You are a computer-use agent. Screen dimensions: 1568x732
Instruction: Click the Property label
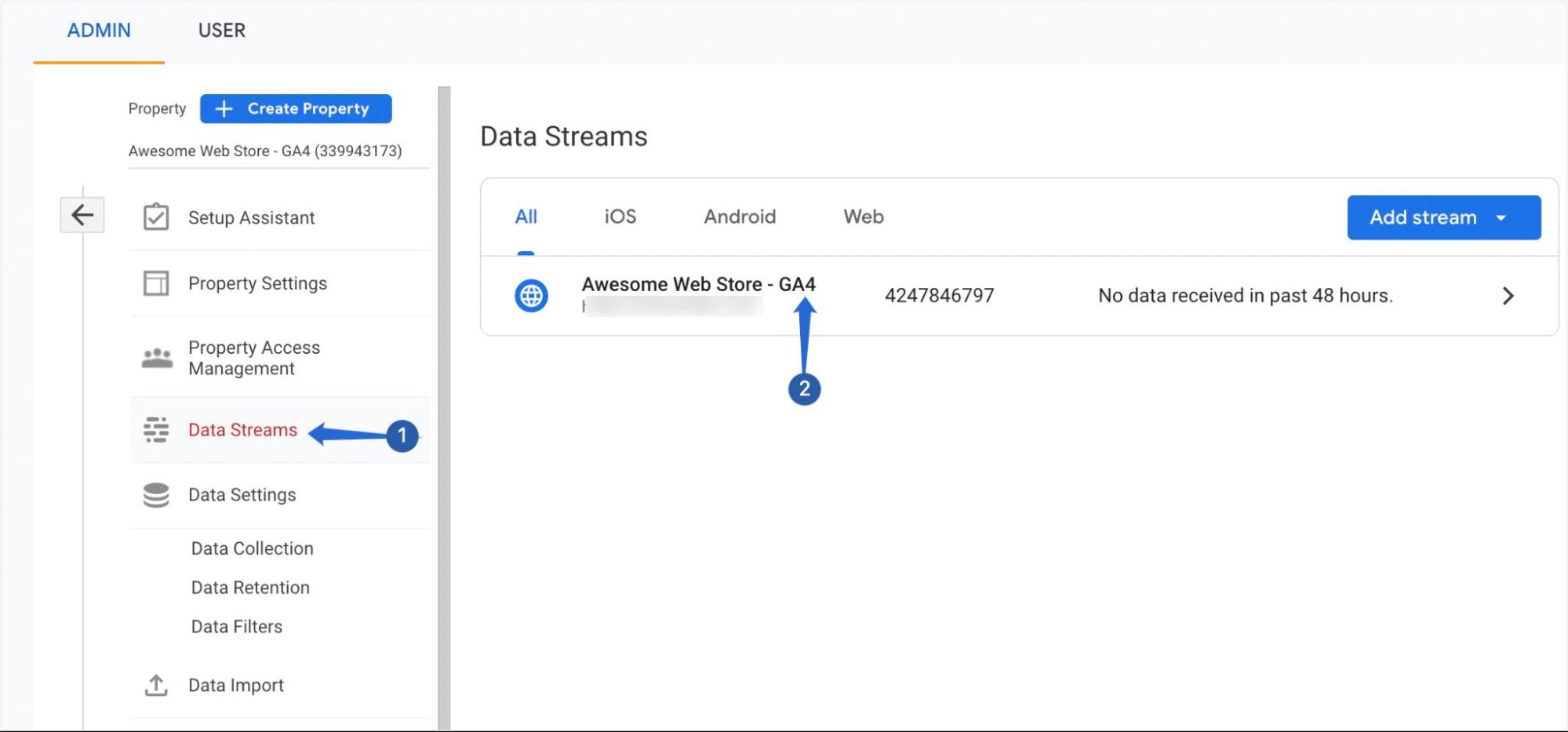(x=157, y=109)
